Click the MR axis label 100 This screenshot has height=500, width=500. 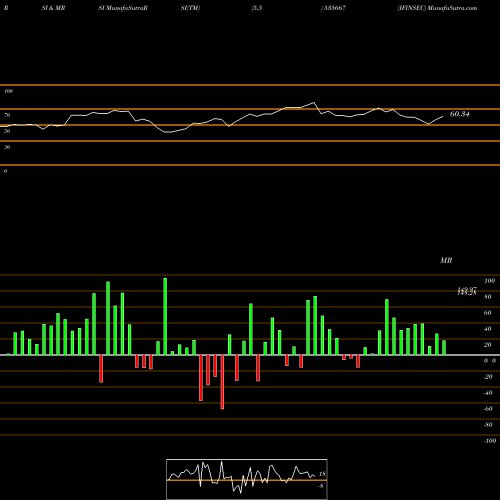489,281
